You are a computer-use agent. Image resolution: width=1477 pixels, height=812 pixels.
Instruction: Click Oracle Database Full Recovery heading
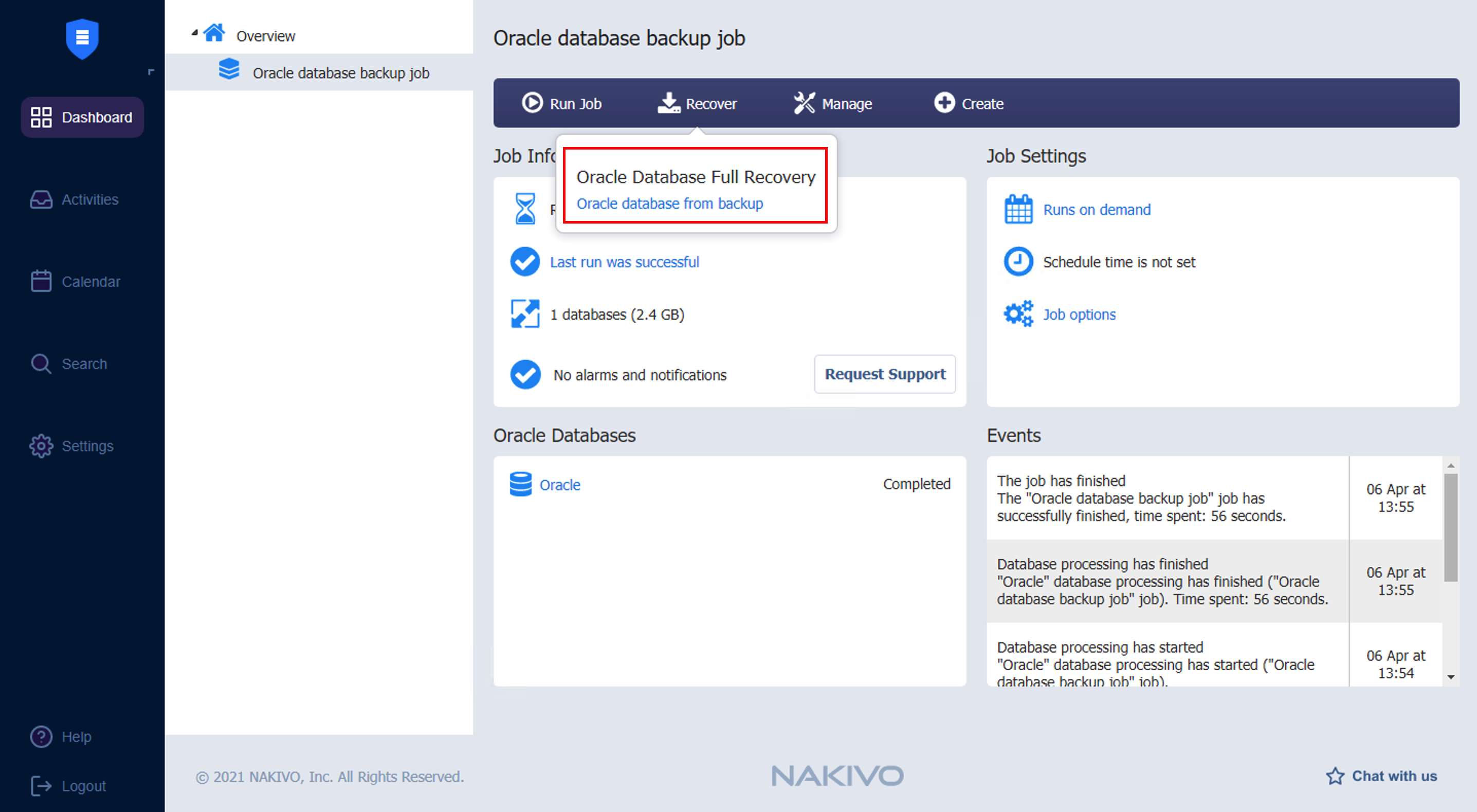coord(696,176)
